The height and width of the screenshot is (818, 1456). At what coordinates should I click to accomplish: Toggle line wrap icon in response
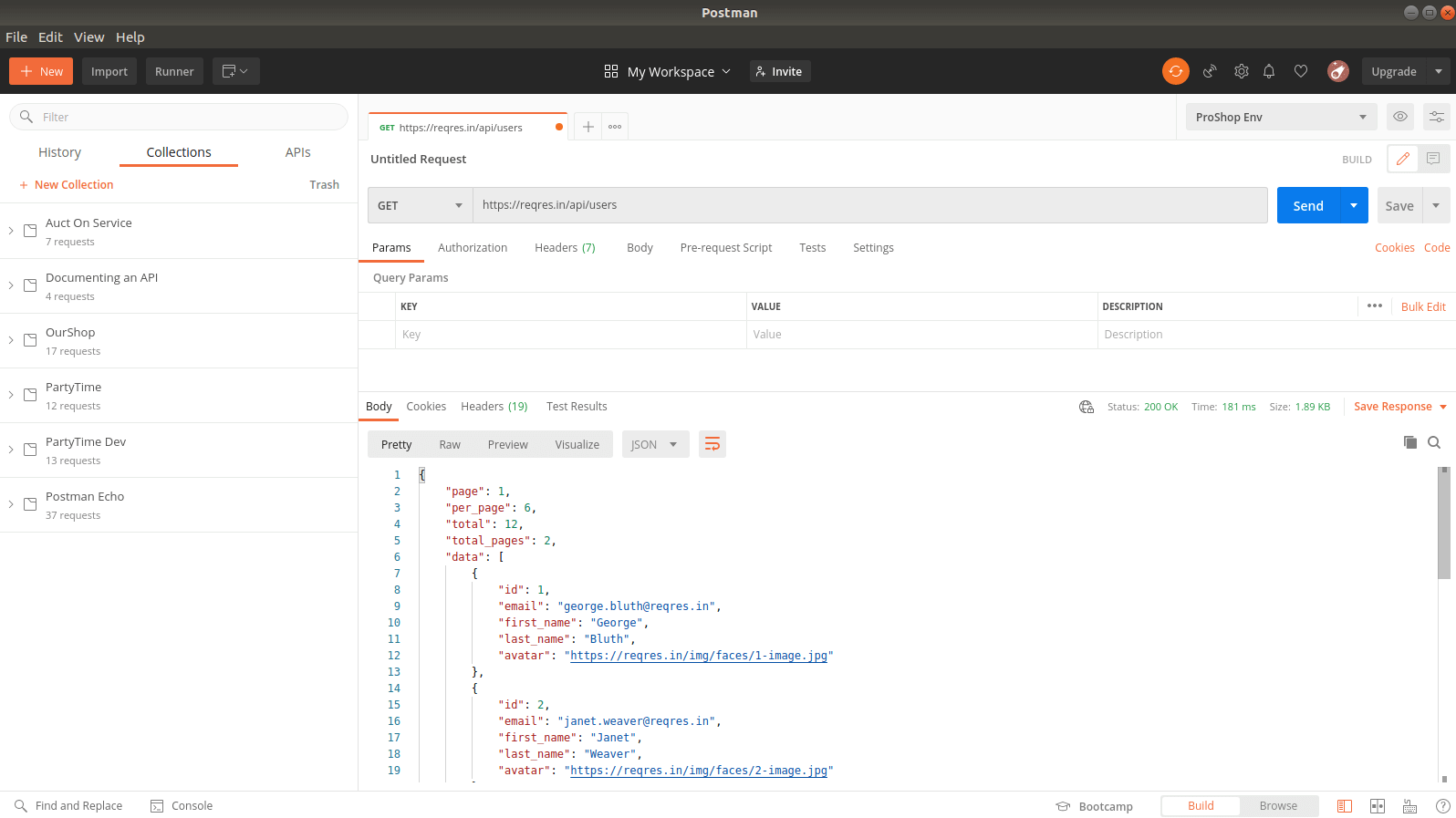712,444
